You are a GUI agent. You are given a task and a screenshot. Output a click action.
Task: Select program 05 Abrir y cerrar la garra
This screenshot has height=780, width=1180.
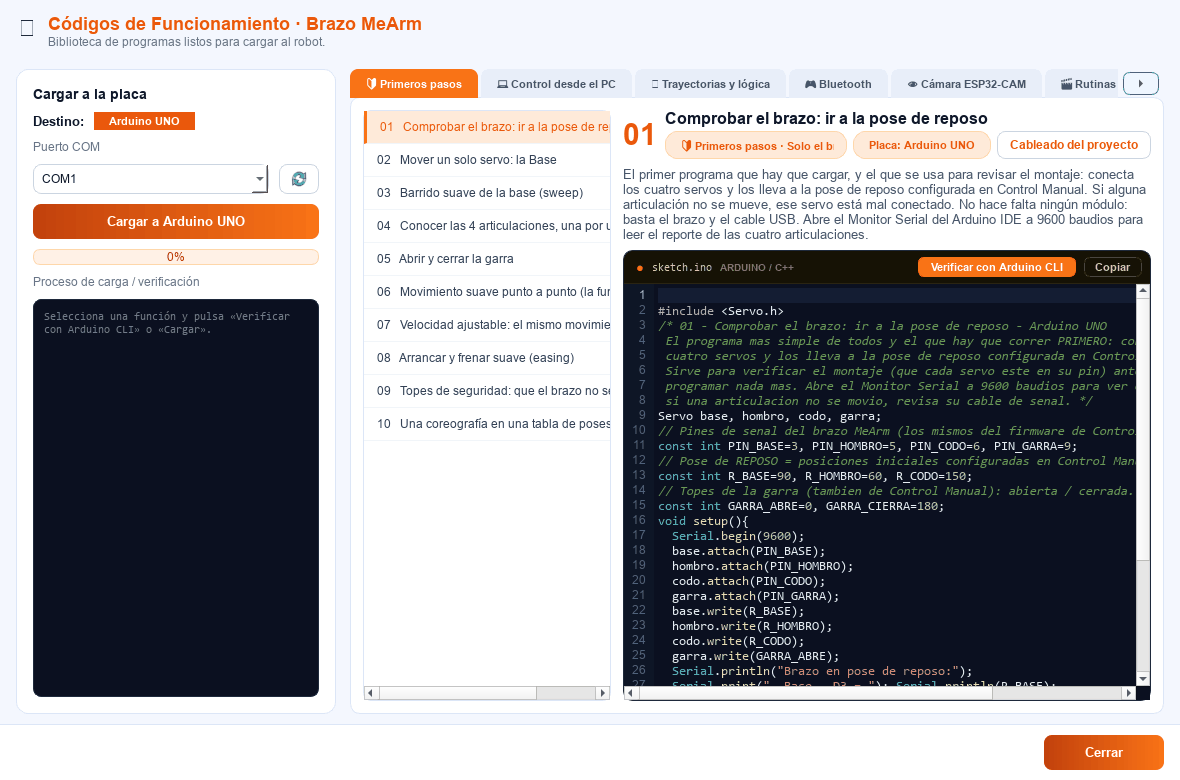[487, 259]
